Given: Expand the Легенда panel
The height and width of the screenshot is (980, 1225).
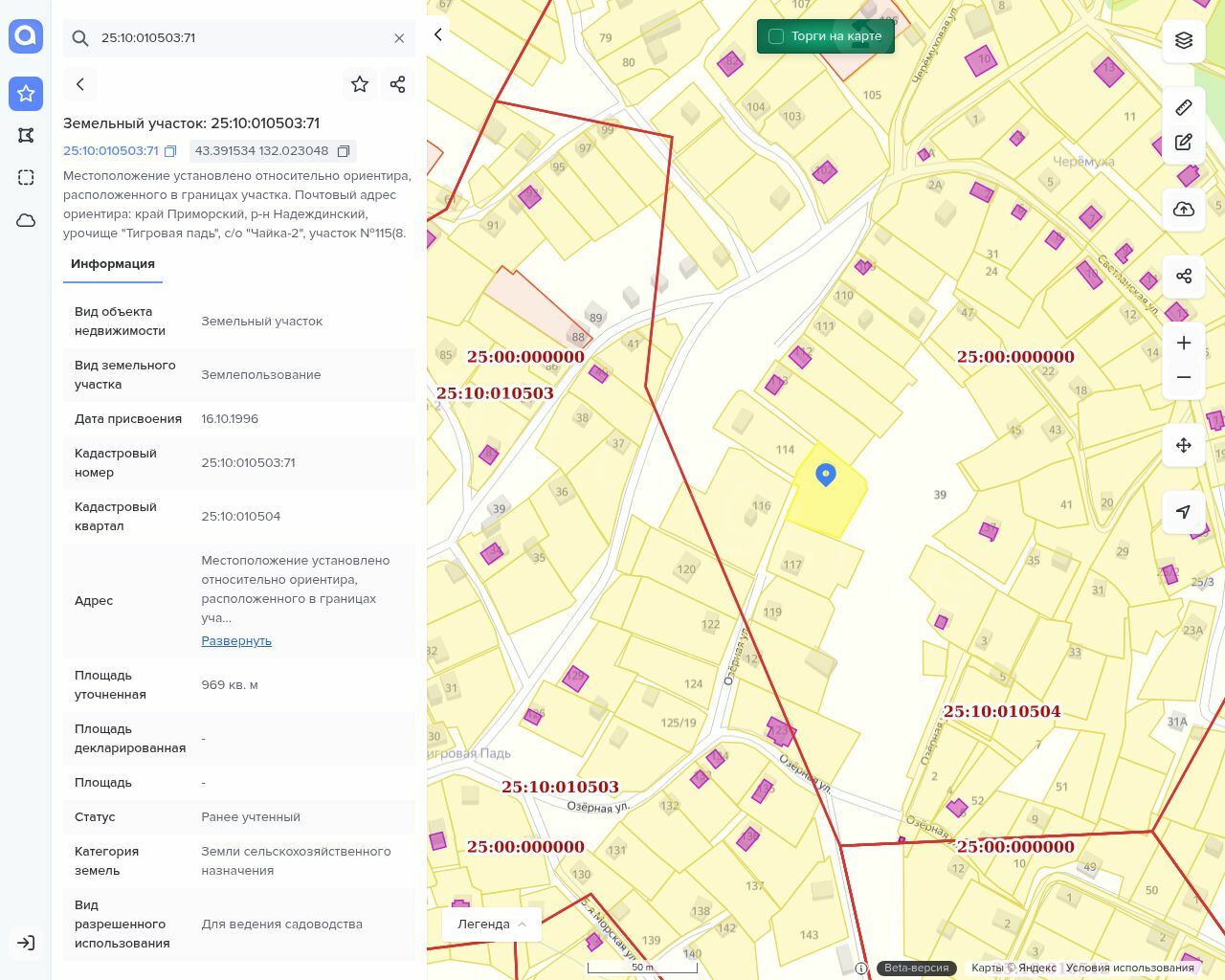Looking at the screenshot, I should (x=492, y=924).
